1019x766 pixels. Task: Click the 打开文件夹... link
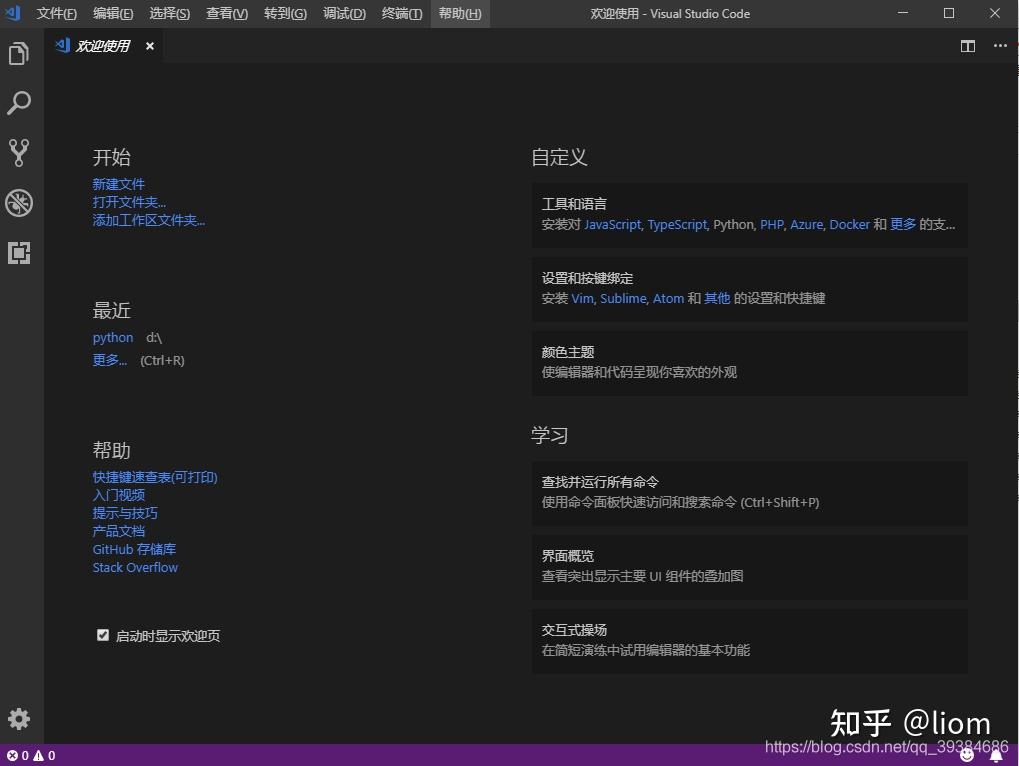coord(129,202)
